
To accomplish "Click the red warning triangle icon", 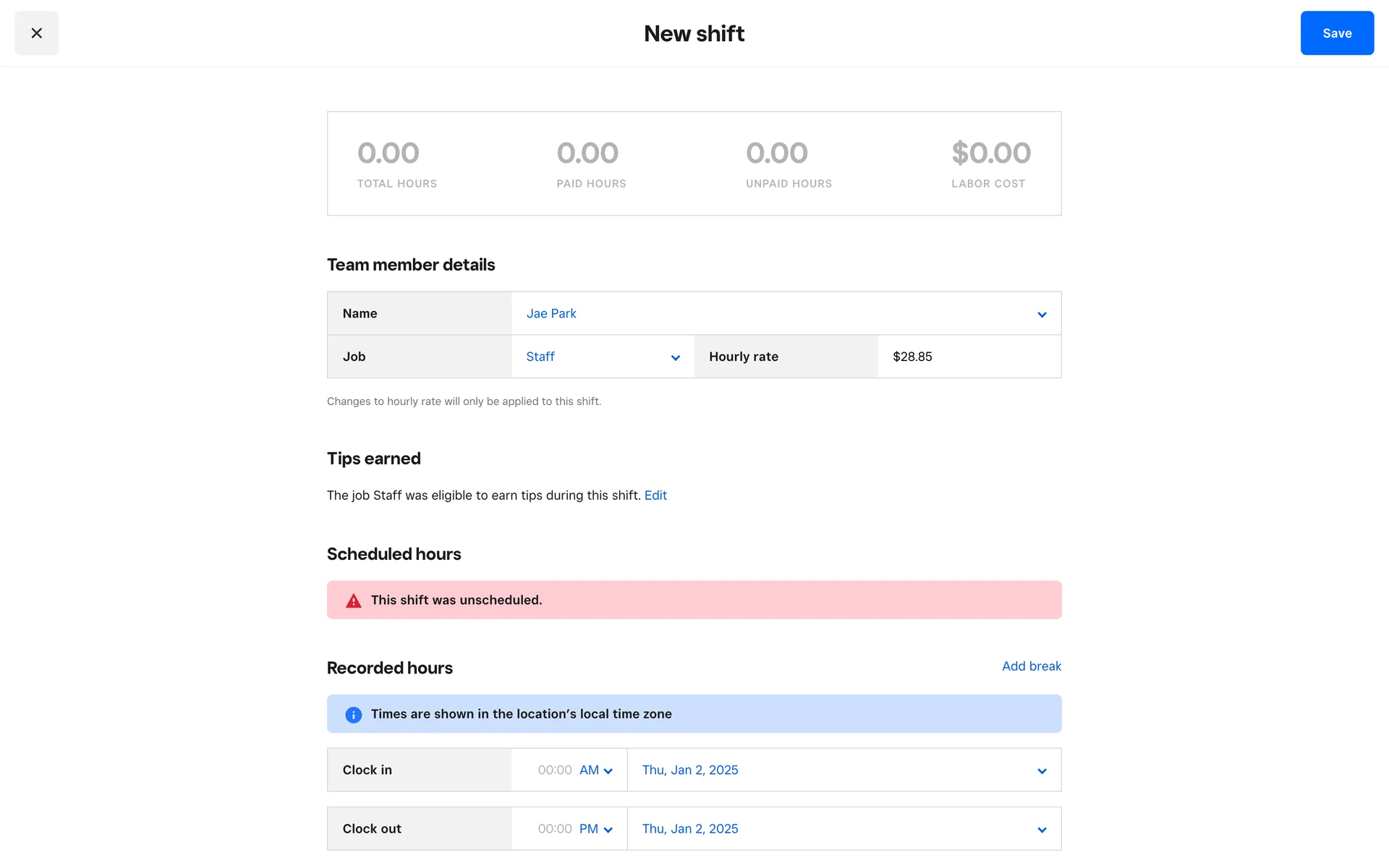I will 353,600.
